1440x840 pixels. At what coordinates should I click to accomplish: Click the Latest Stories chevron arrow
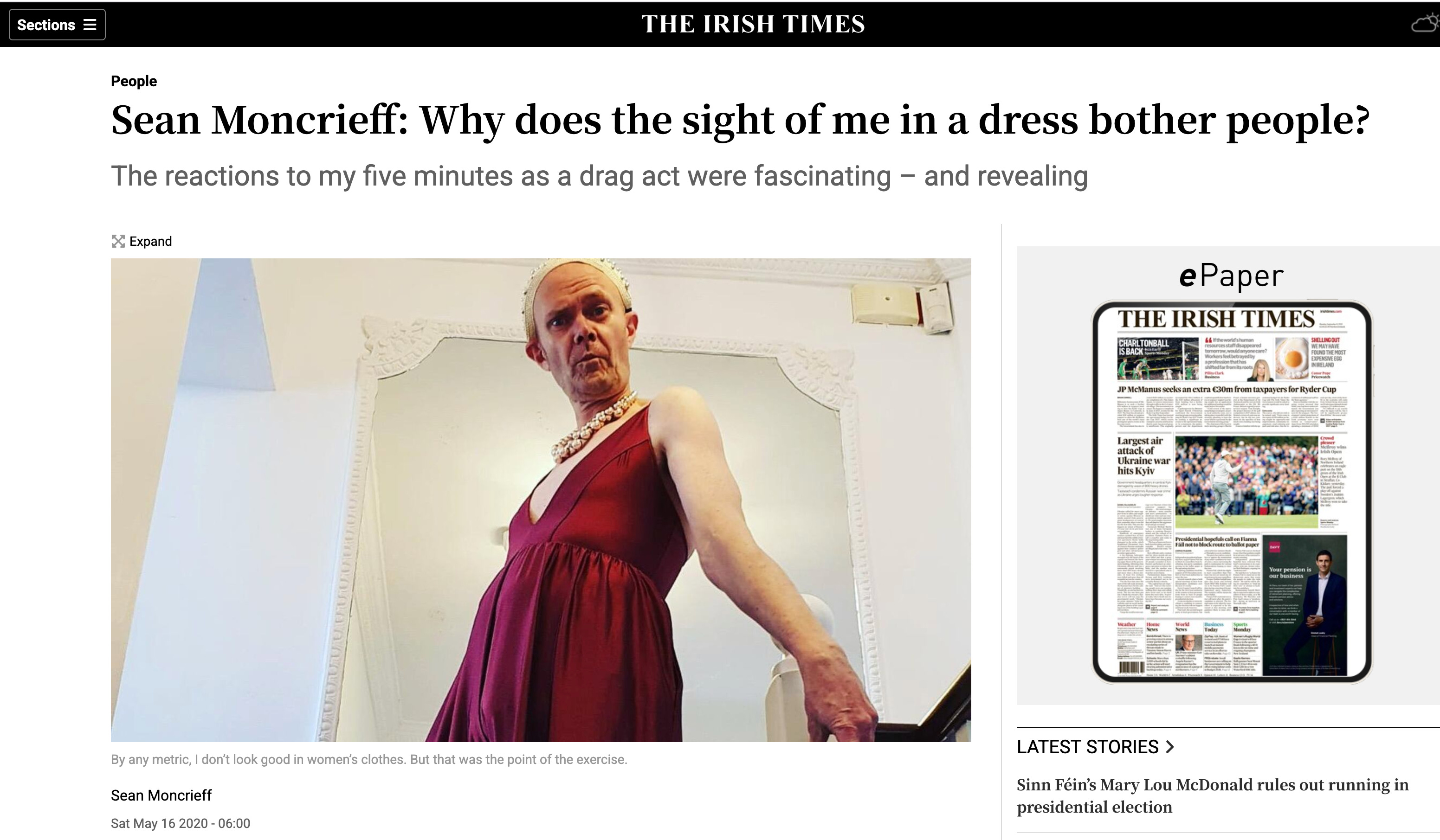(x=1170, y=747)
